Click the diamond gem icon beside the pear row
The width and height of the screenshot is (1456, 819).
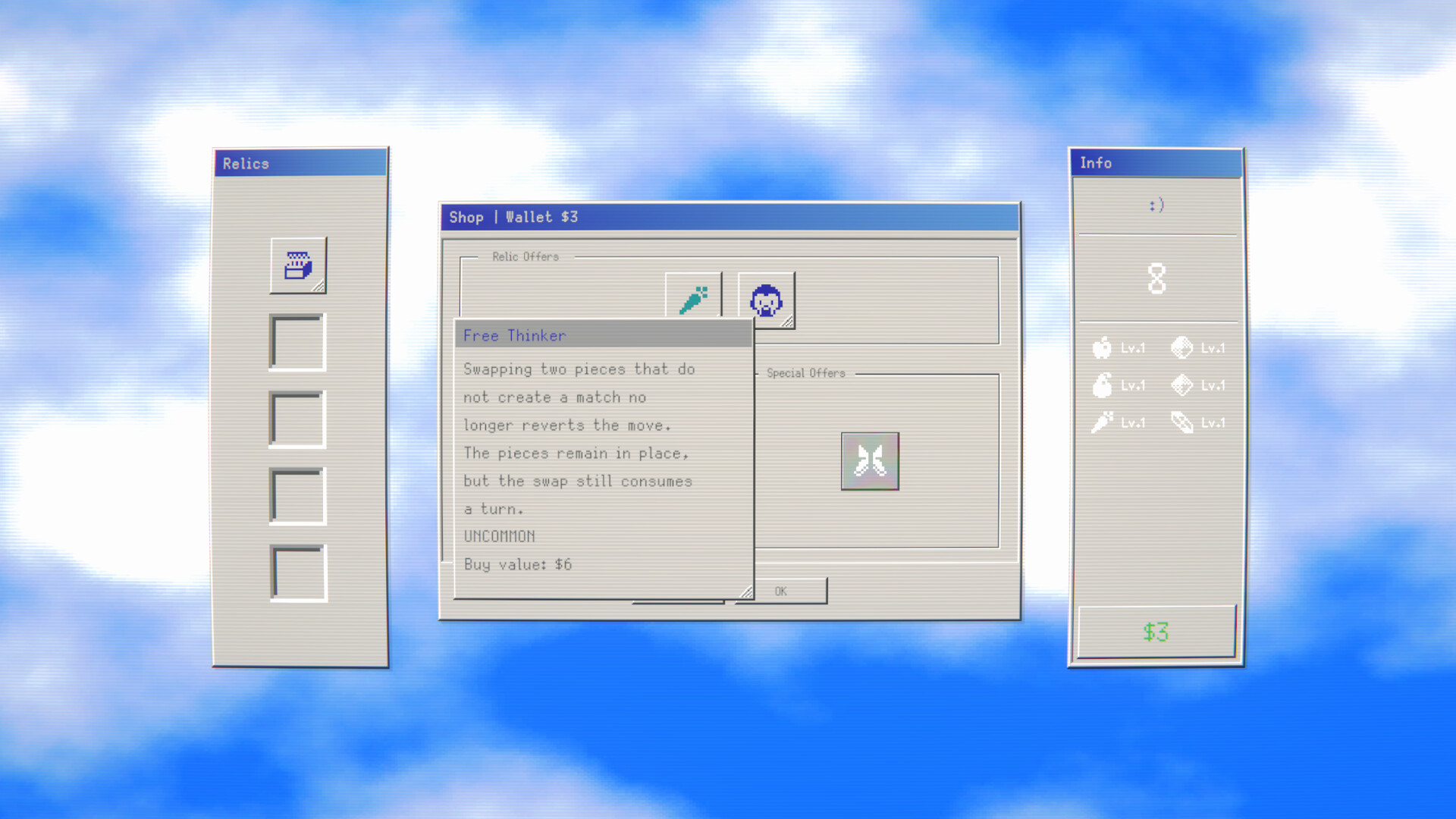(1181, 385)
